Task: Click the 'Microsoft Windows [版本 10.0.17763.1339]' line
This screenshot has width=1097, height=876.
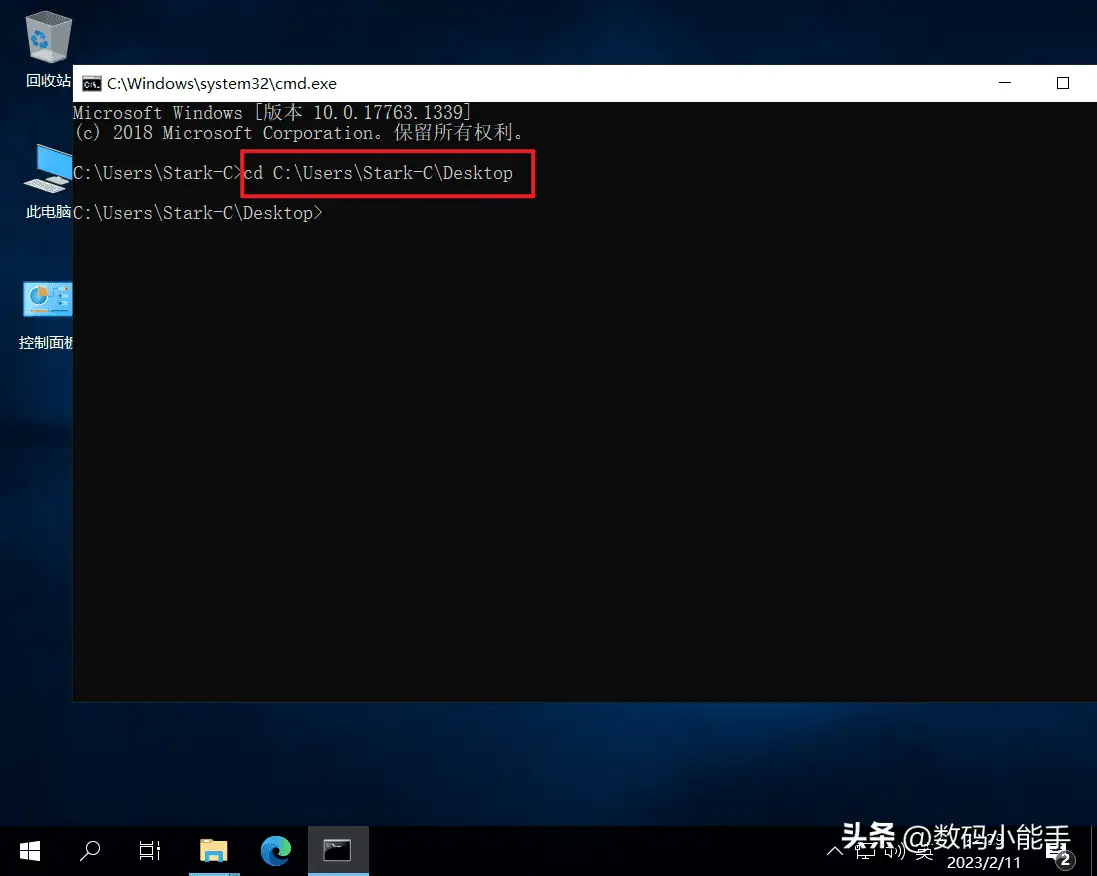Action: click(272, 113)
